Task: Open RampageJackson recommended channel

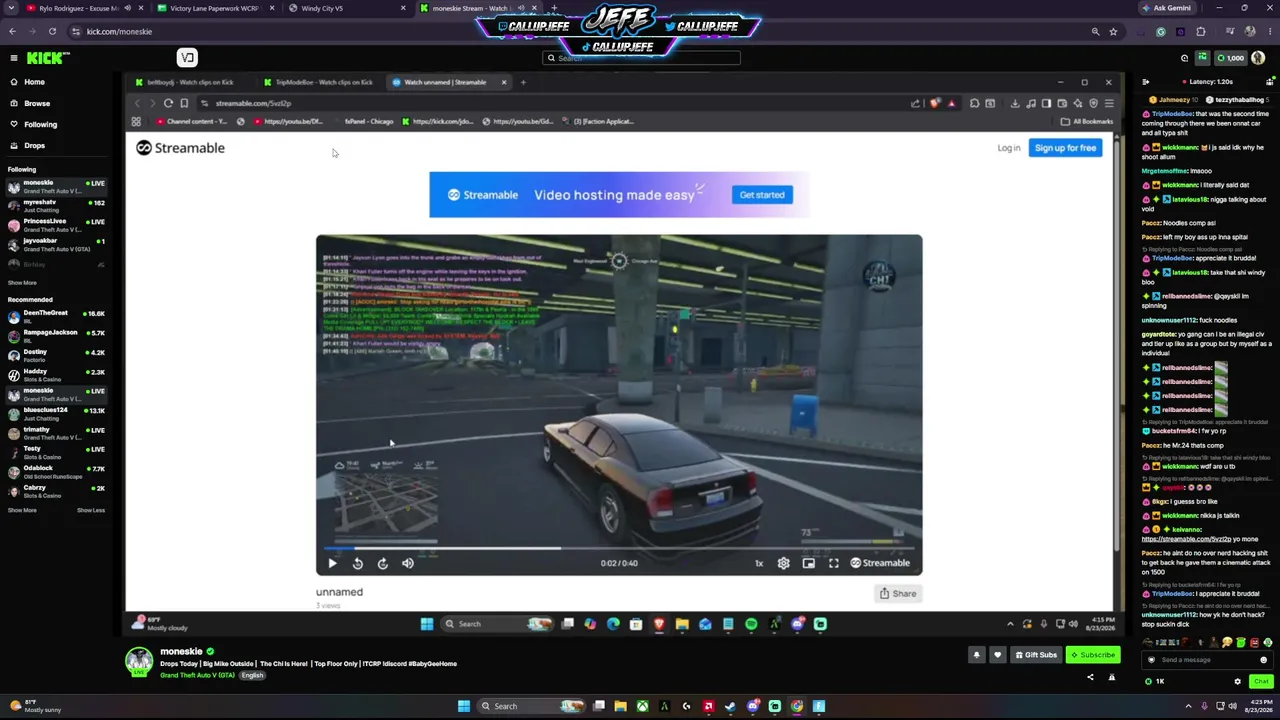Action: (x=57, y=336)
